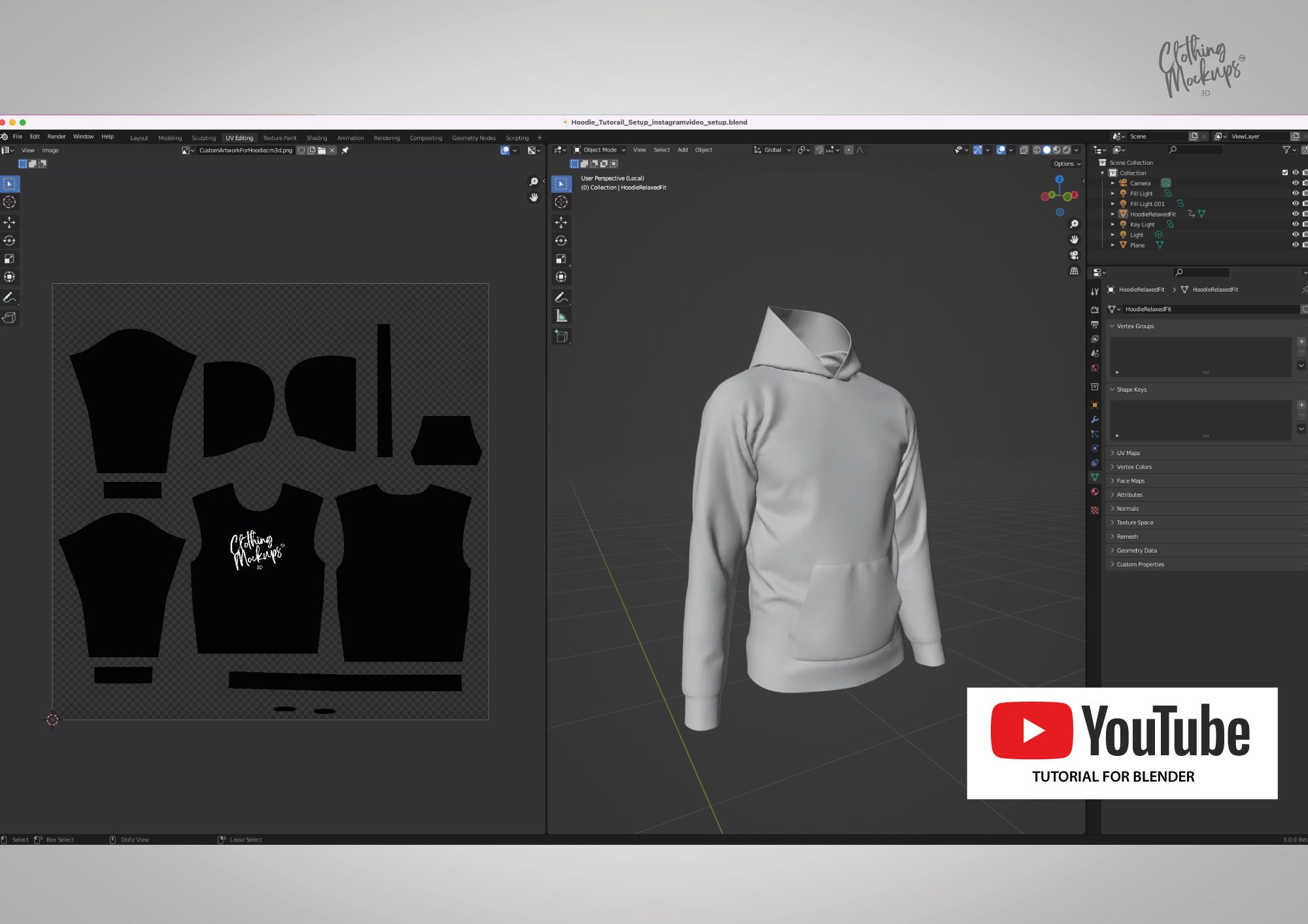Select the Measure tool in the viewport toolbar

pos(561,316)
